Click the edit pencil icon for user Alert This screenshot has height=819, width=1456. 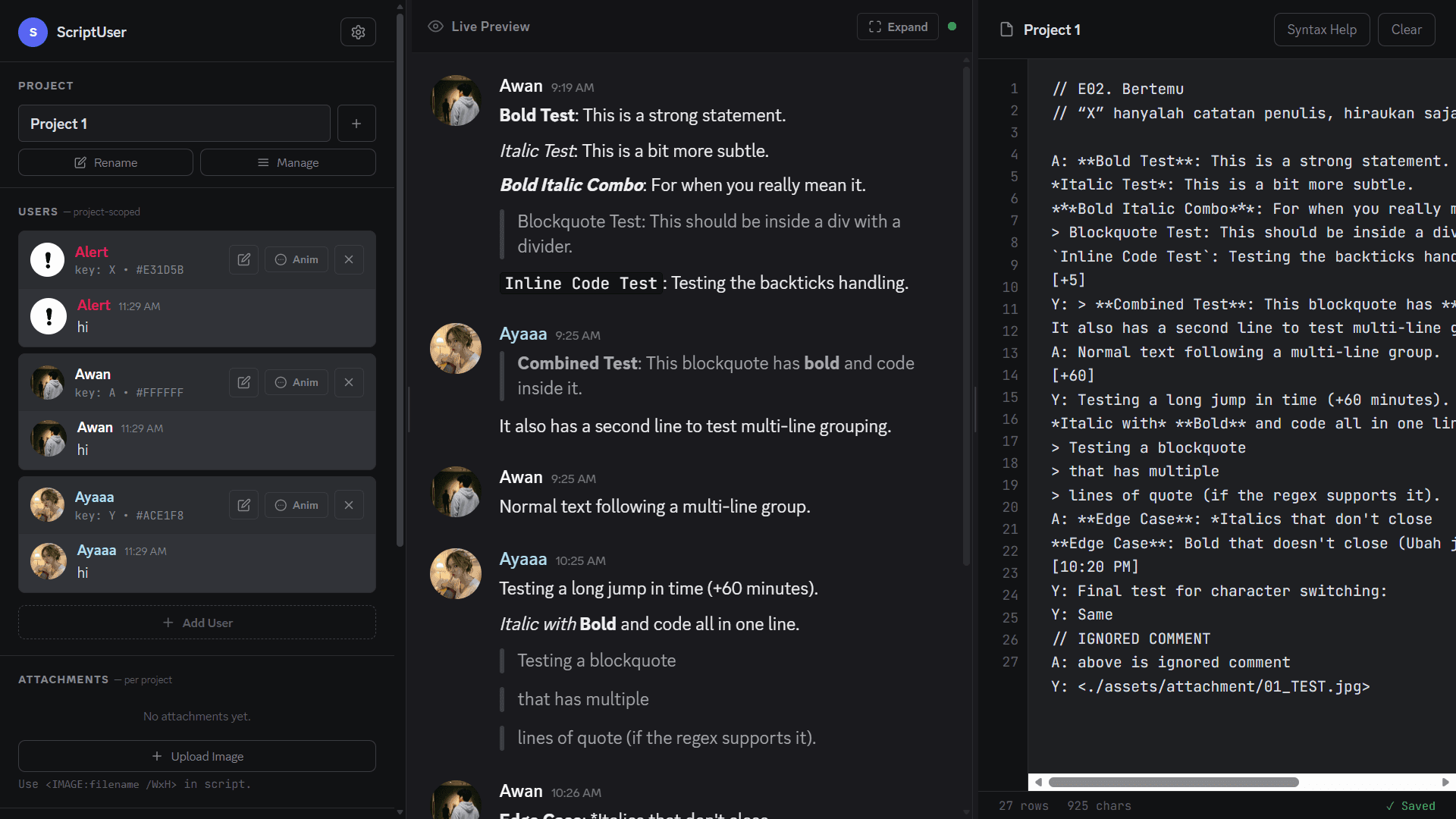243,259
